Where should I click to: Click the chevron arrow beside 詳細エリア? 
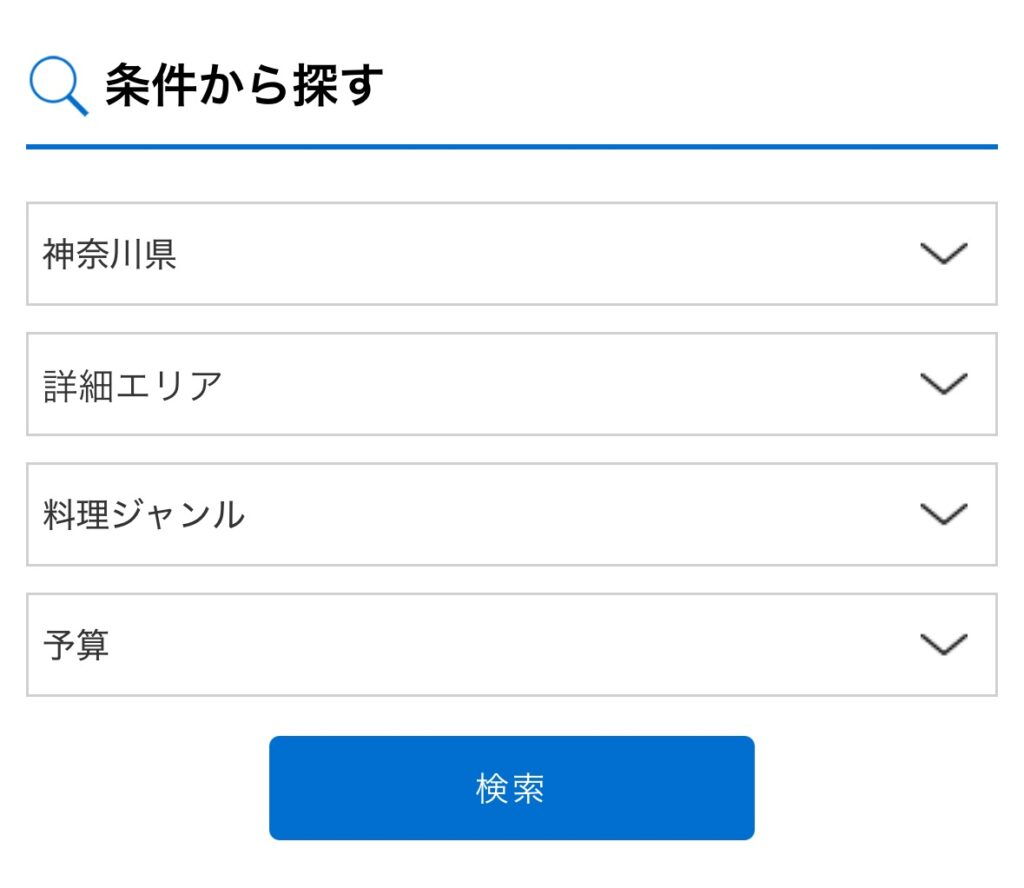pyautogui.click(x=943, y=384)
